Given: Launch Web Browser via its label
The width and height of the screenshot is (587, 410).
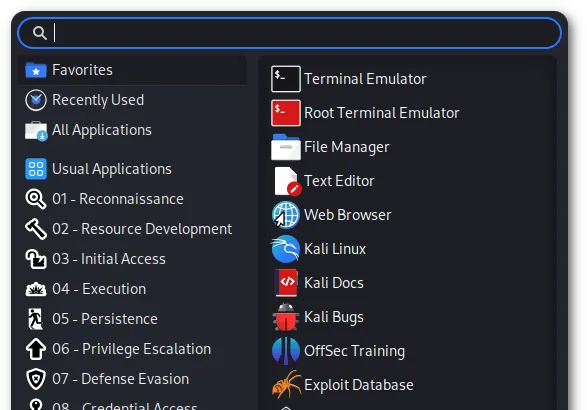Looking at the screenshot, I should point(348,215).
